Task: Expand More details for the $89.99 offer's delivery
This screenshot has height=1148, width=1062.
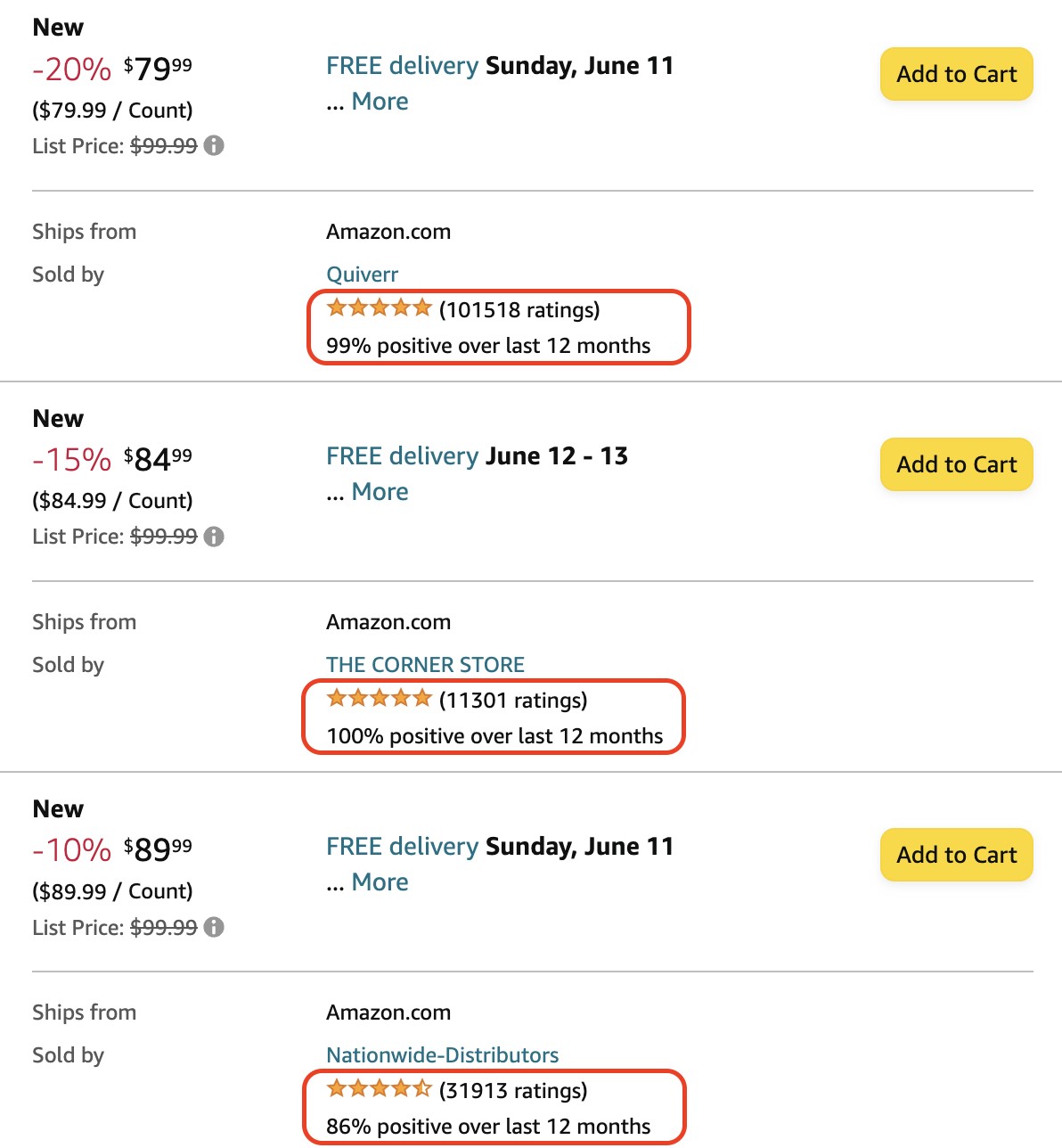Action: click(380, 882)
